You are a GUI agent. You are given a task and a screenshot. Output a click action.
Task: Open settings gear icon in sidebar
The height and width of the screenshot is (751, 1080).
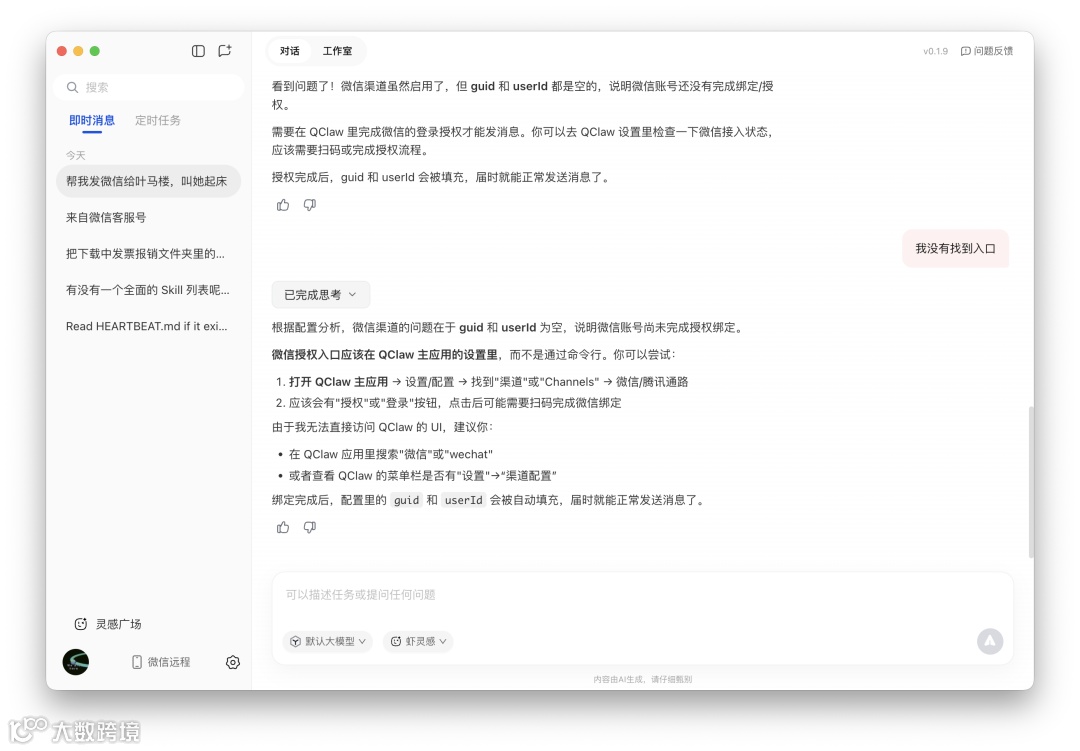point(233,662)
